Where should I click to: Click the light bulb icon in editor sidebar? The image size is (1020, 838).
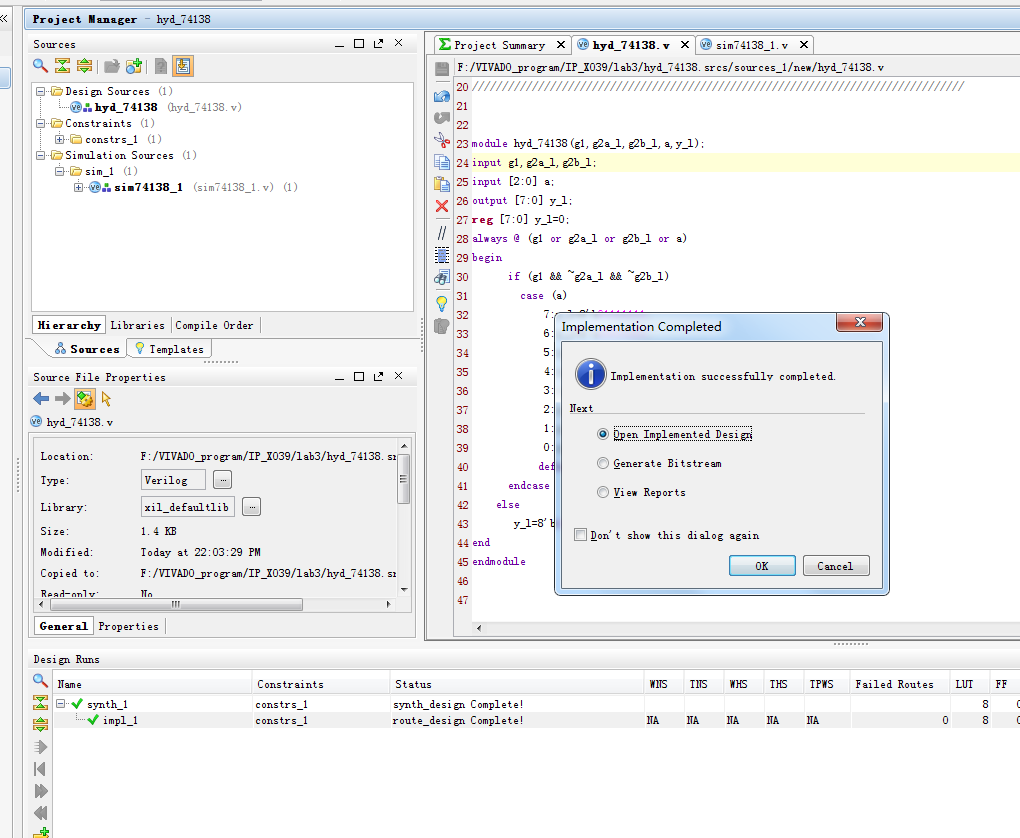(441, 302)
